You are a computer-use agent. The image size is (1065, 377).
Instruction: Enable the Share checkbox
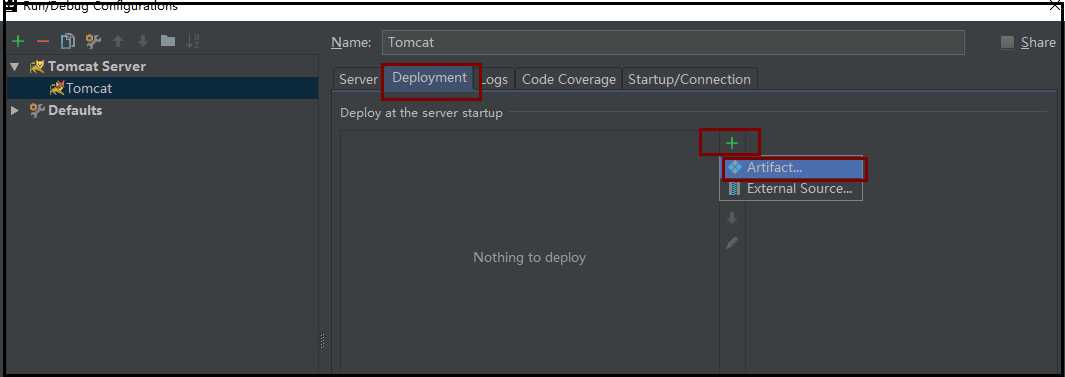tap(1007, 42)
